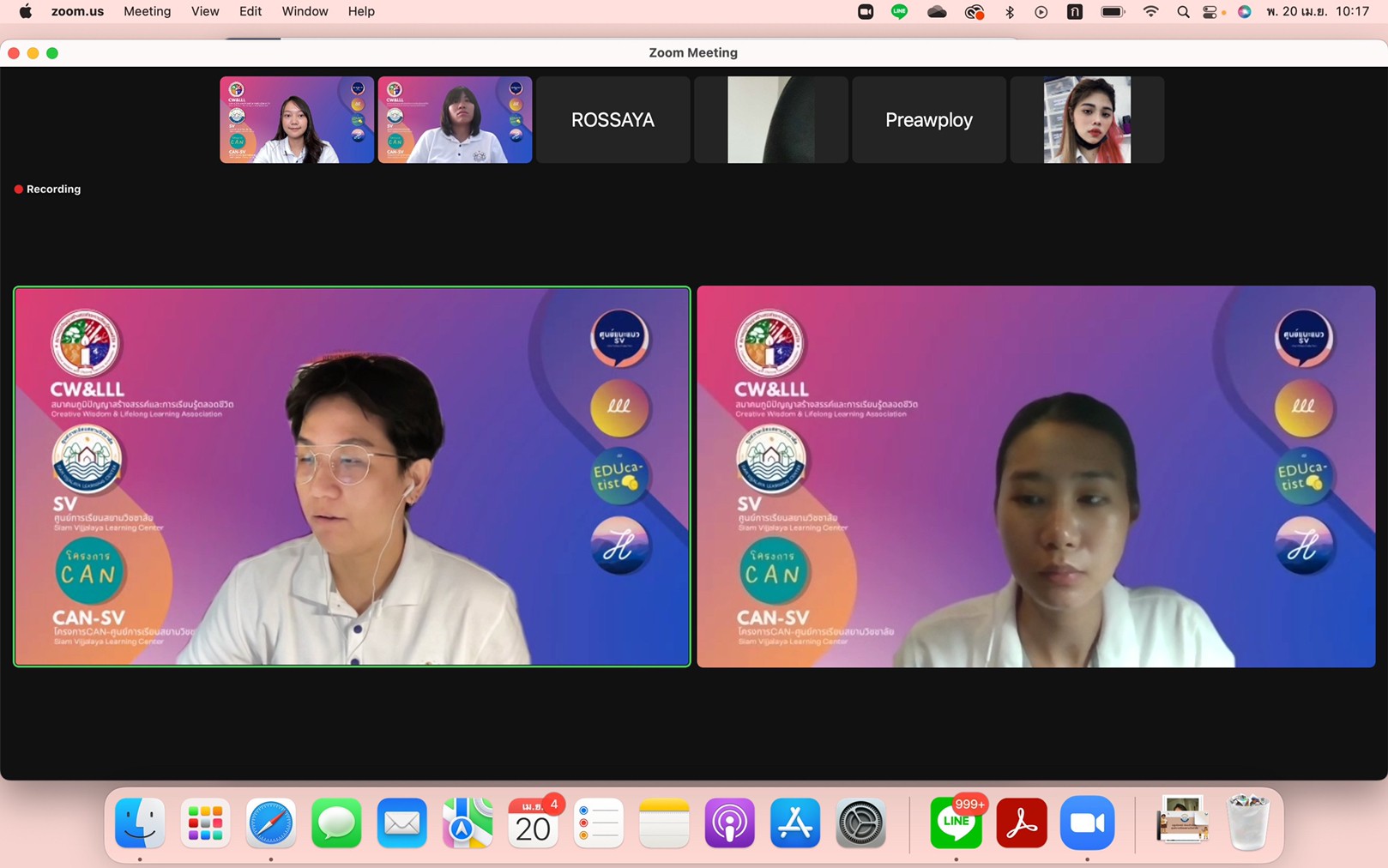Viewport: 1388px width, 868px height.
Task: Open Podcasts app in dock
Action: tap(729, 823)
